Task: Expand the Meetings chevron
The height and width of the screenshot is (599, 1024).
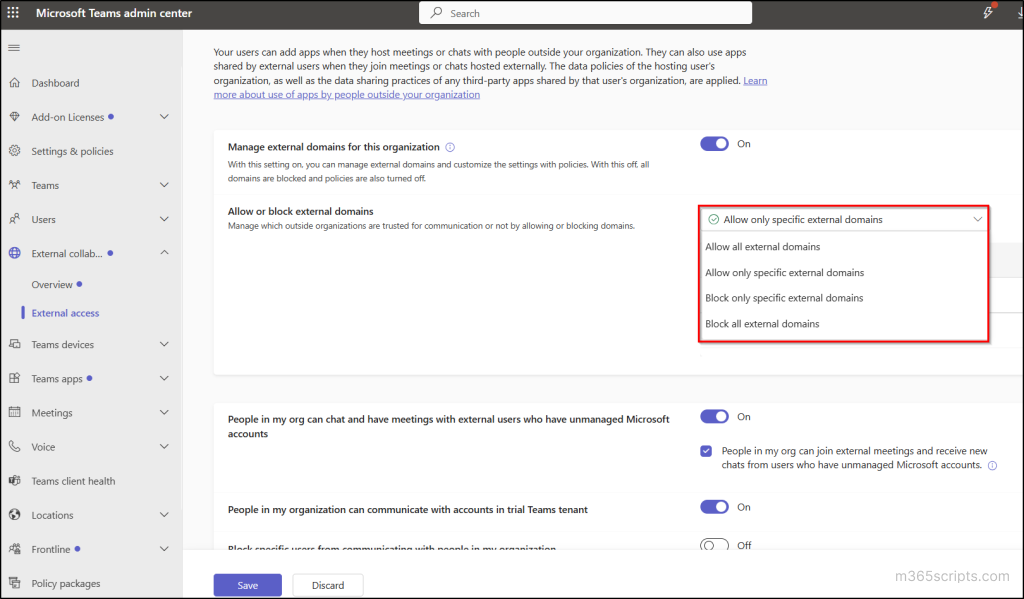Action: coord(165,412)
